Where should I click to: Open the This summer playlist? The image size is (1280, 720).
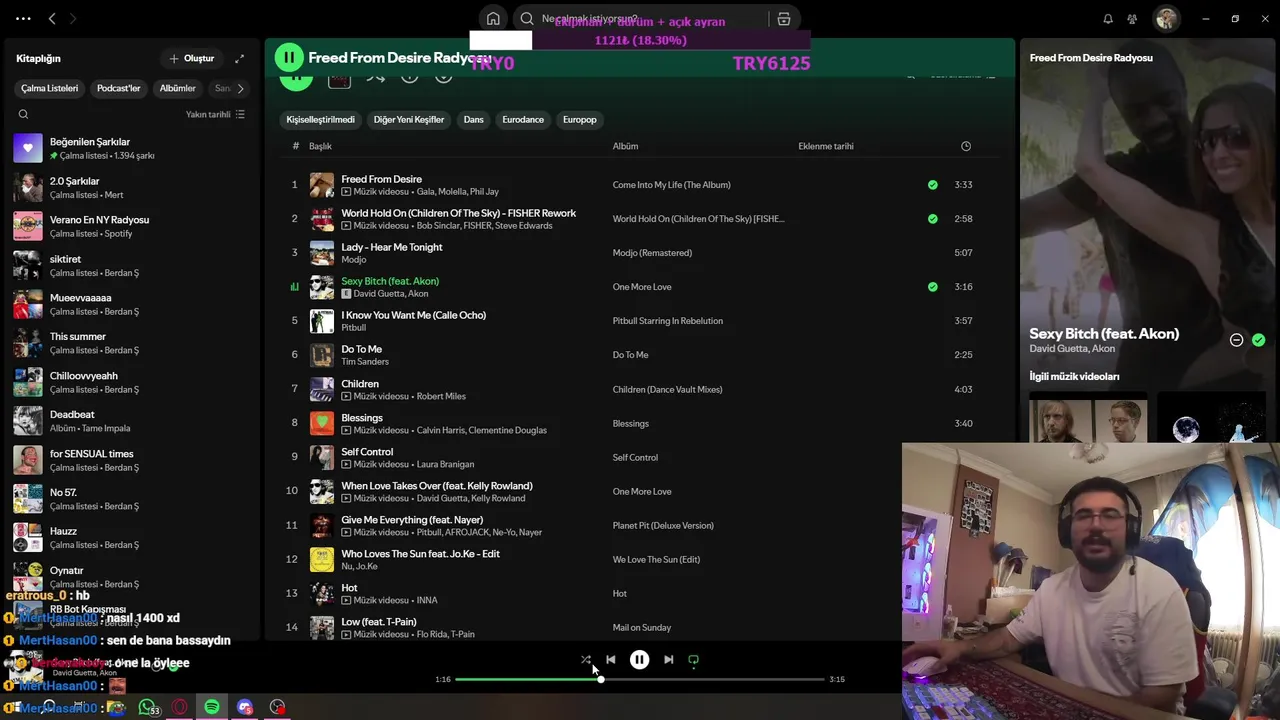coord(130,343)
